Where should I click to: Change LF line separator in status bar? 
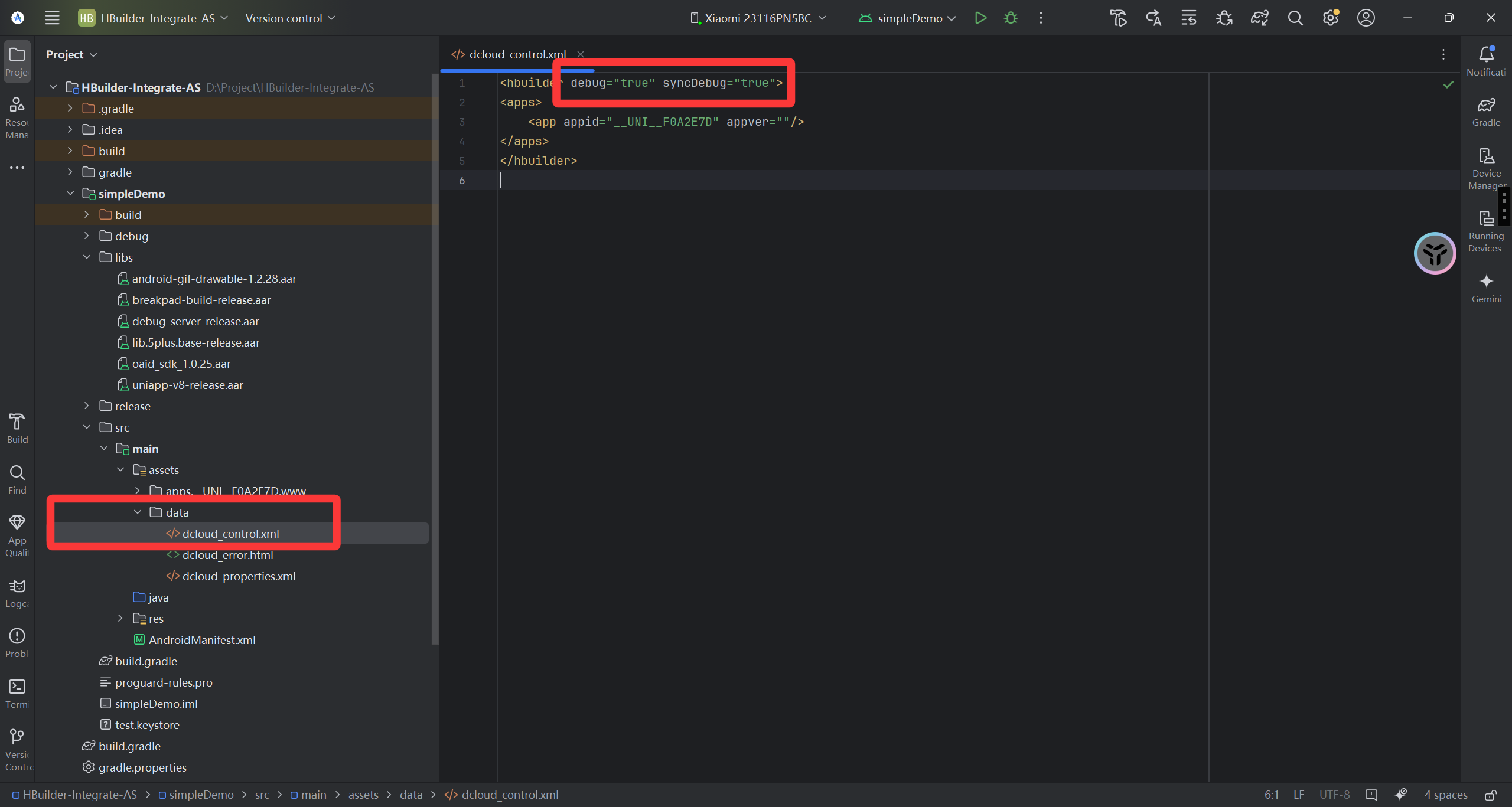pos(1298,795)
